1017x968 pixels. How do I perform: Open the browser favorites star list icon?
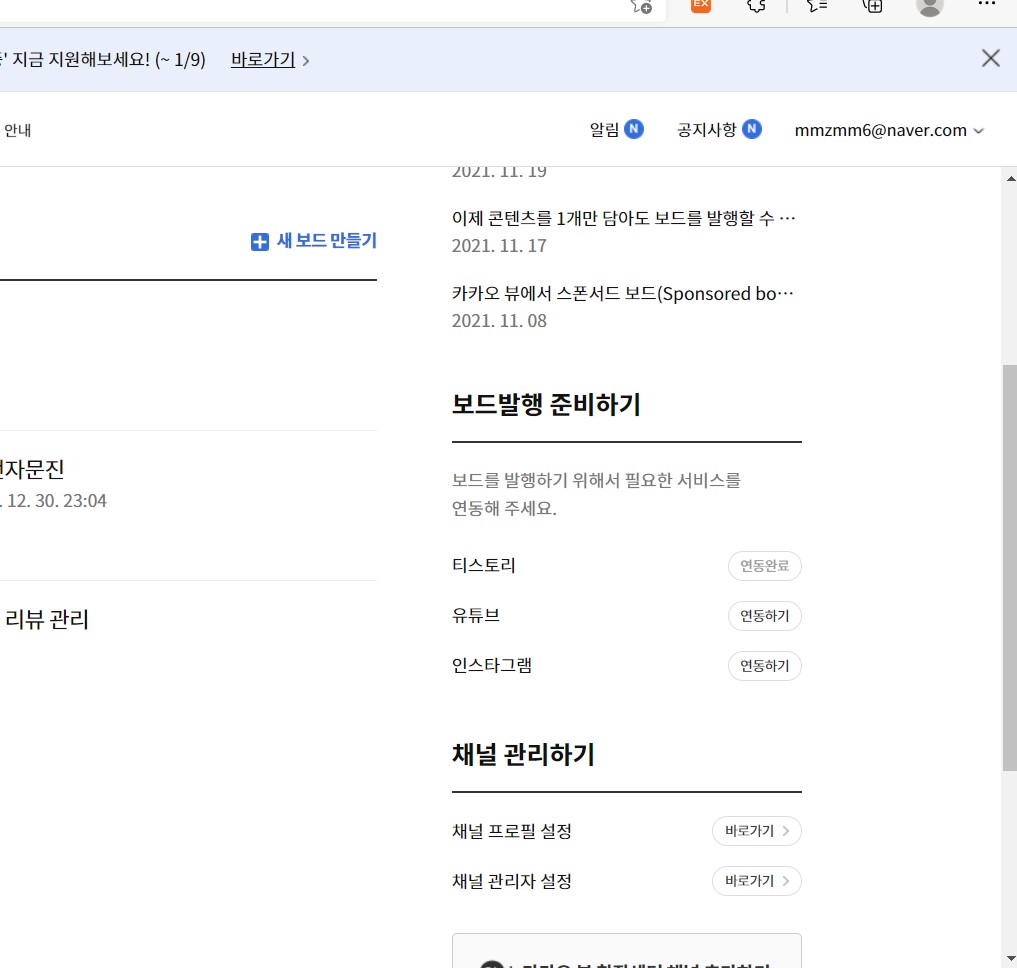(817, 6)
